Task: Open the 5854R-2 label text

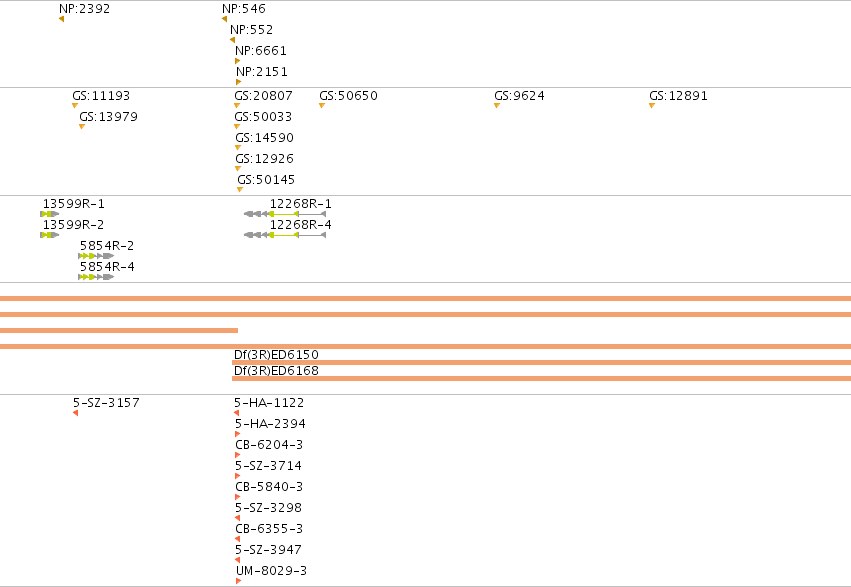Action: [107, 246]
